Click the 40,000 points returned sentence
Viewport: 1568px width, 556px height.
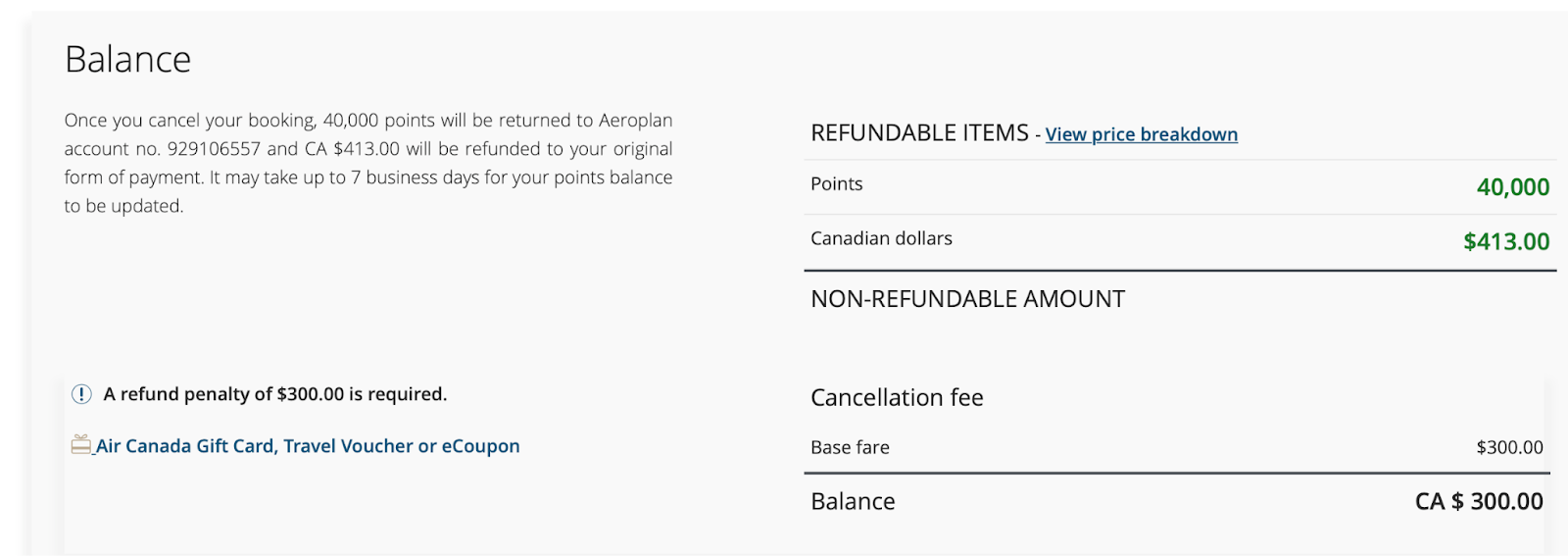tap(367, 121)
